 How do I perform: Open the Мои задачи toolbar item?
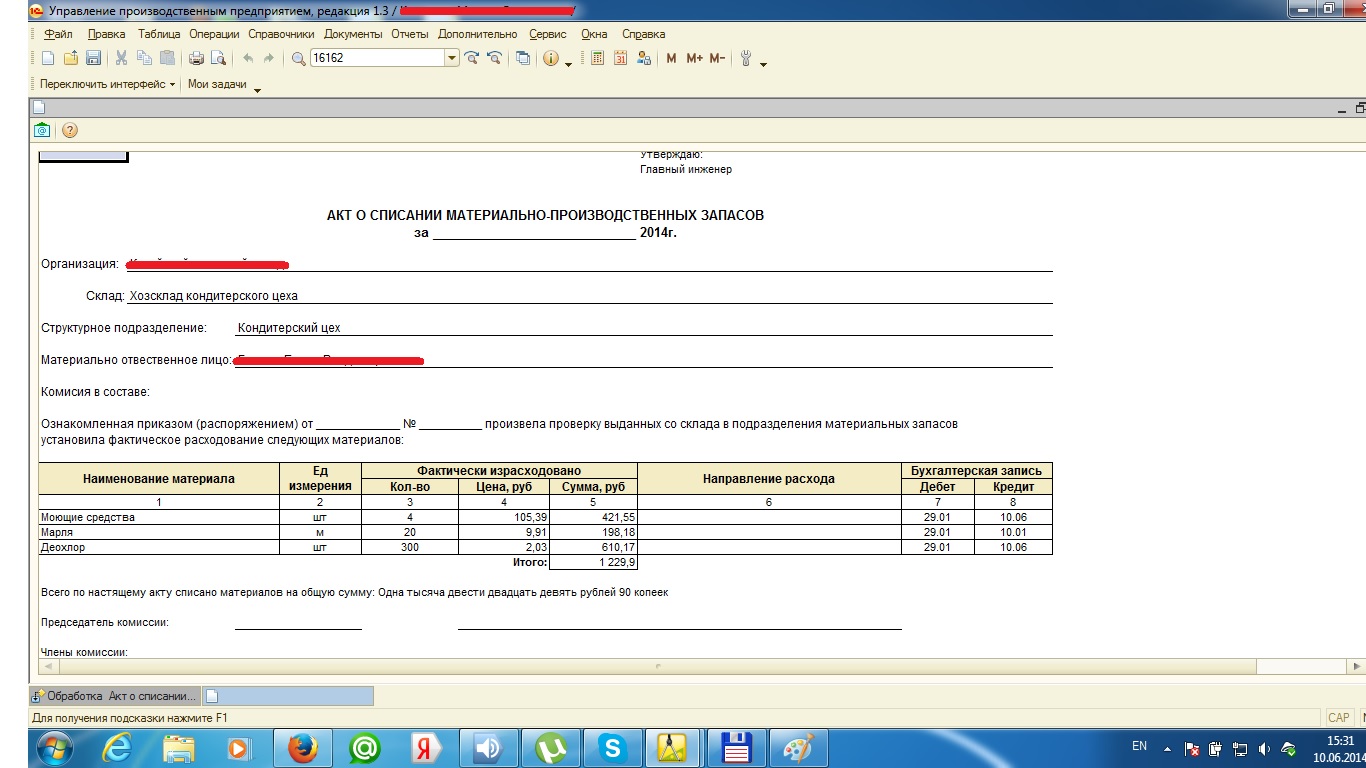[217, 84]
